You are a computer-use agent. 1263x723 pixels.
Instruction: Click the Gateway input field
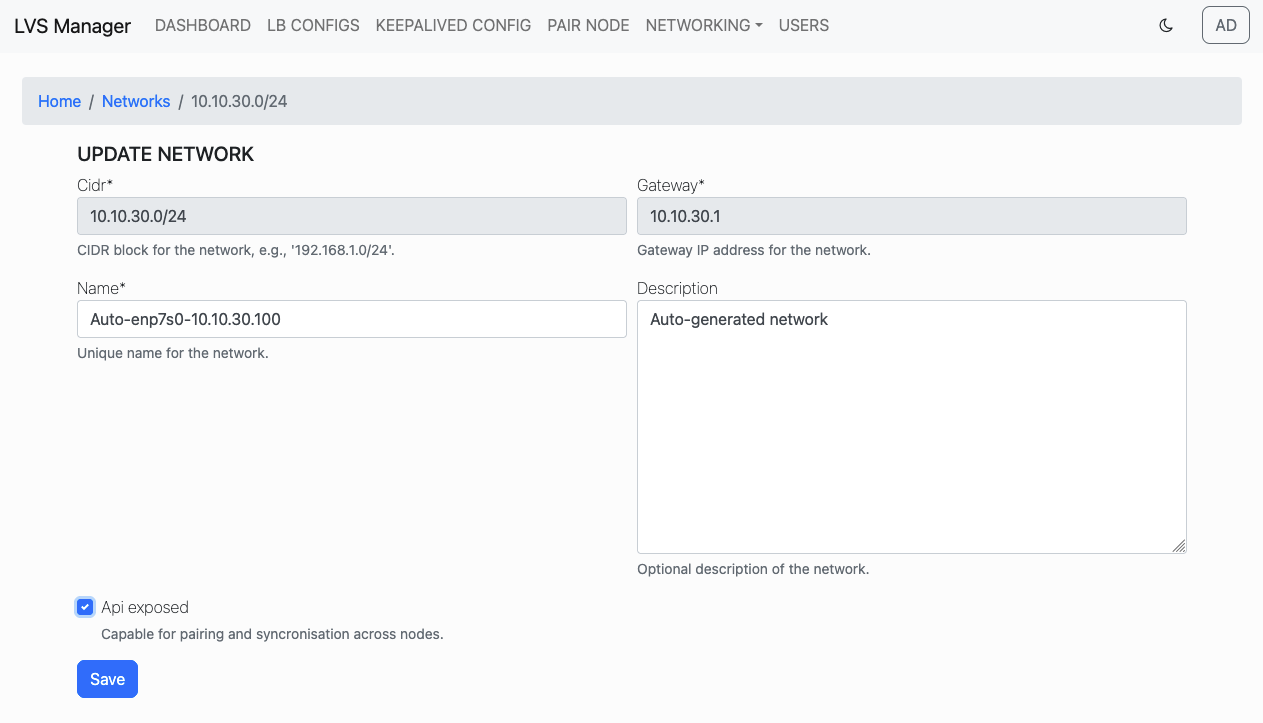912,216
